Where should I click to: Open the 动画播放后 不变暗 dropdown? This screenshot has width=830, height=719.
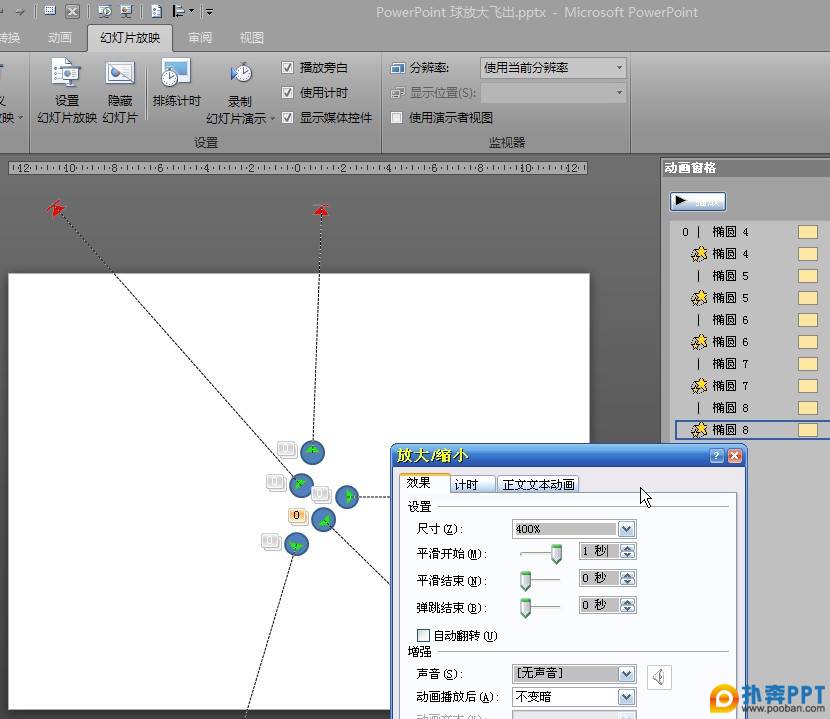(626, 697)
